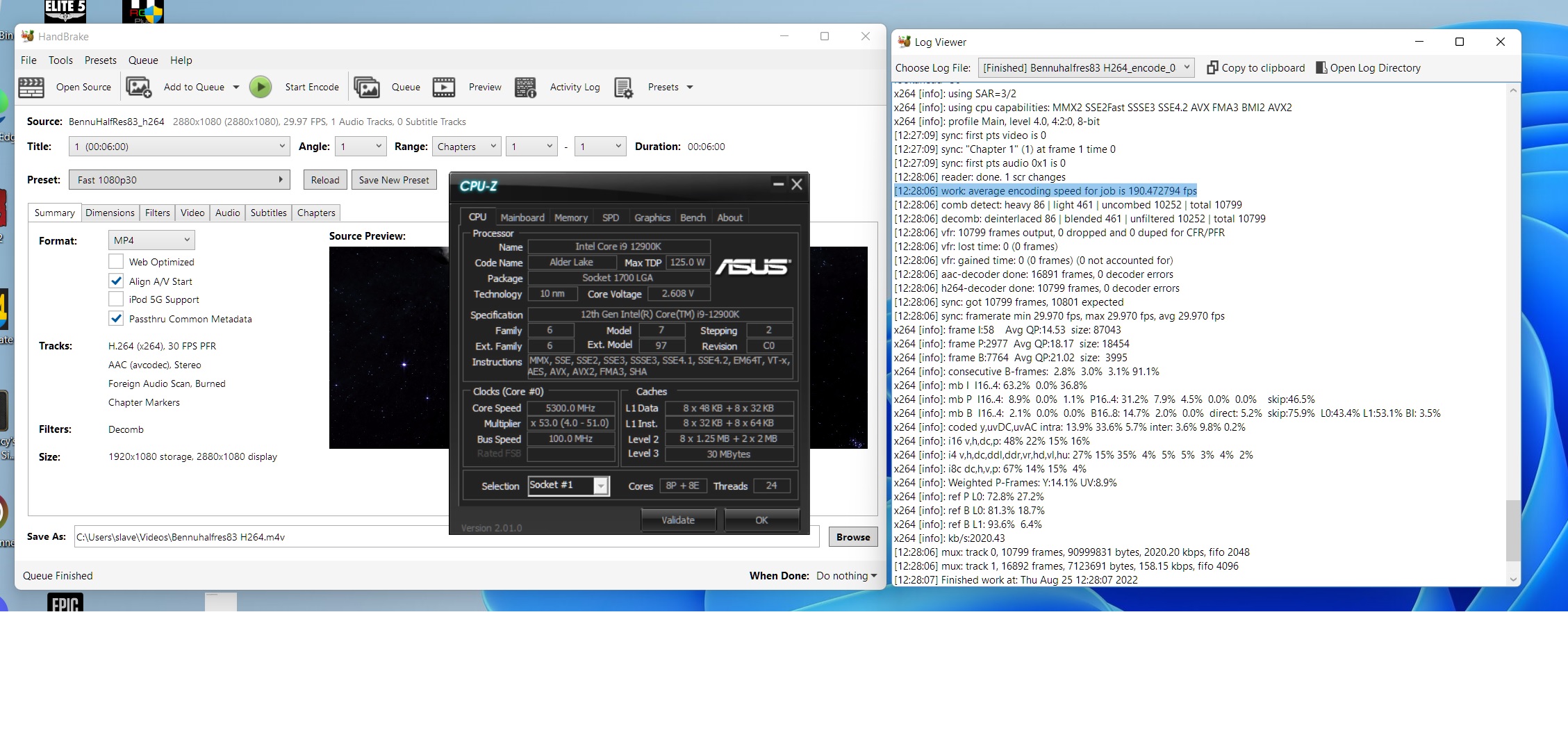Expand the Format MP4 dropdown
The image size is (1568, 751).
click(151, 240)
